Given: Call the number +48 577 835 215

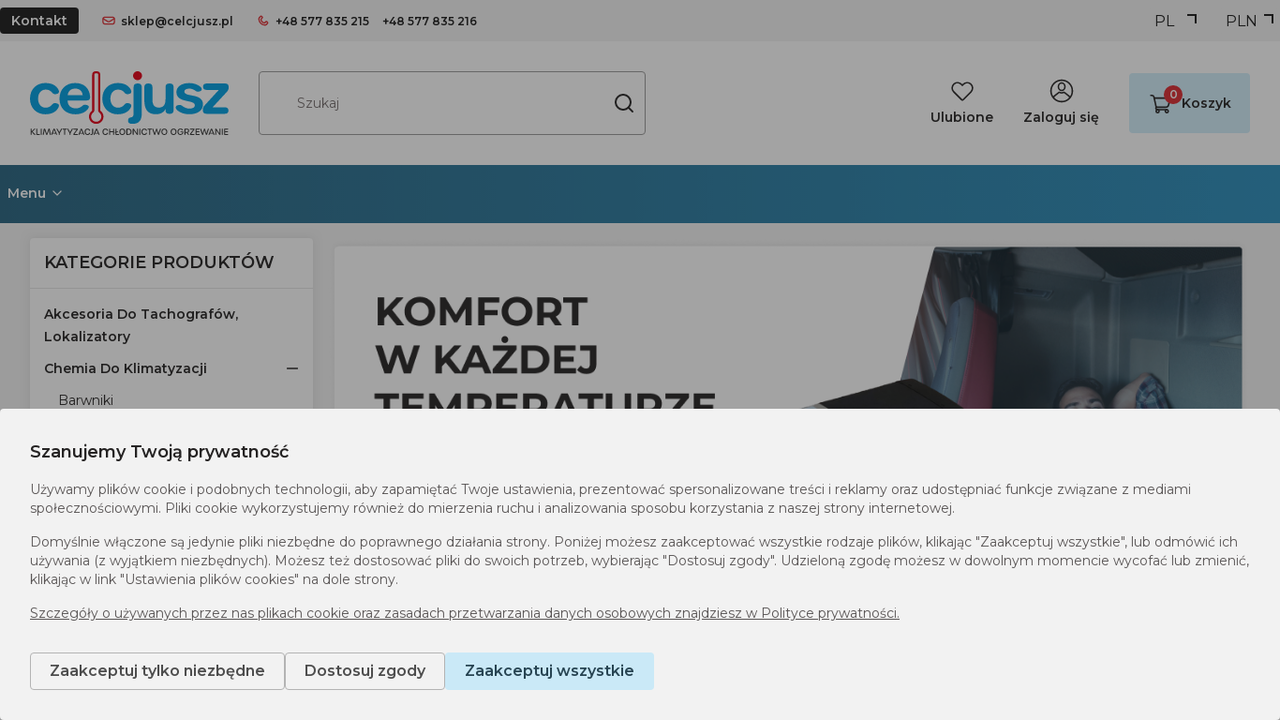Looking at the screenshot, I should coord(322,21).
